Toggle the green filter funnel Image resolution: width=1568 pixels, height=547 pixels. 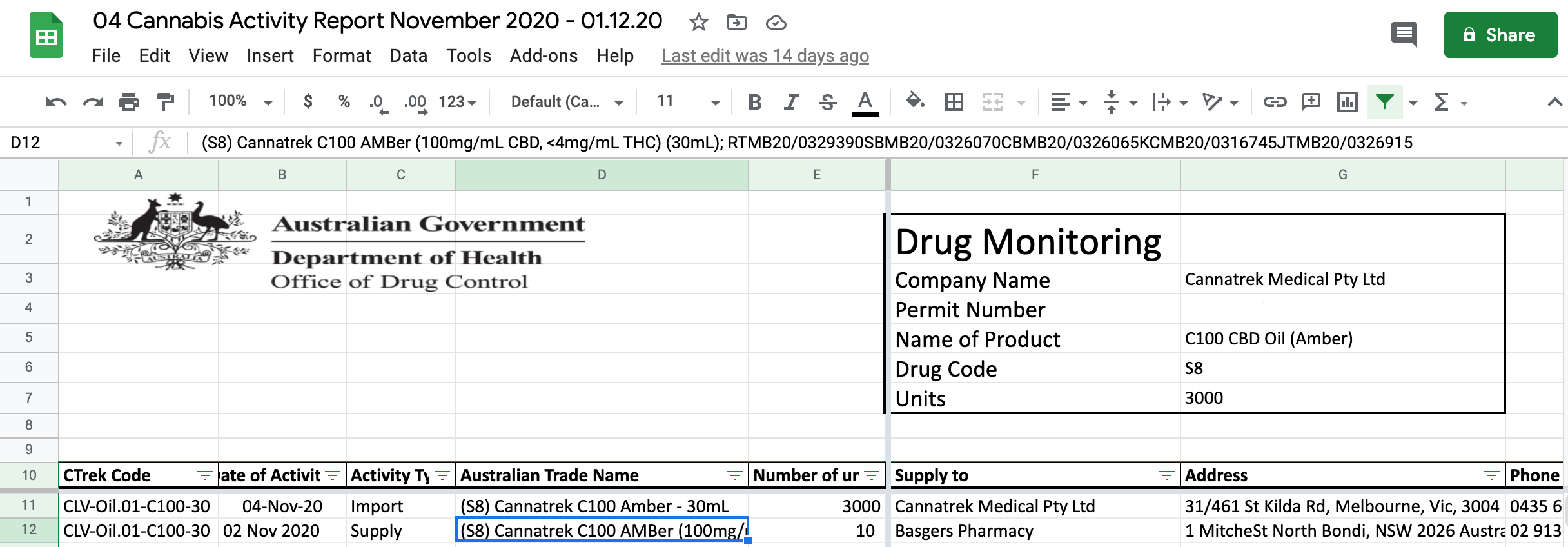pyautogui.click(x=1384, y=101)
